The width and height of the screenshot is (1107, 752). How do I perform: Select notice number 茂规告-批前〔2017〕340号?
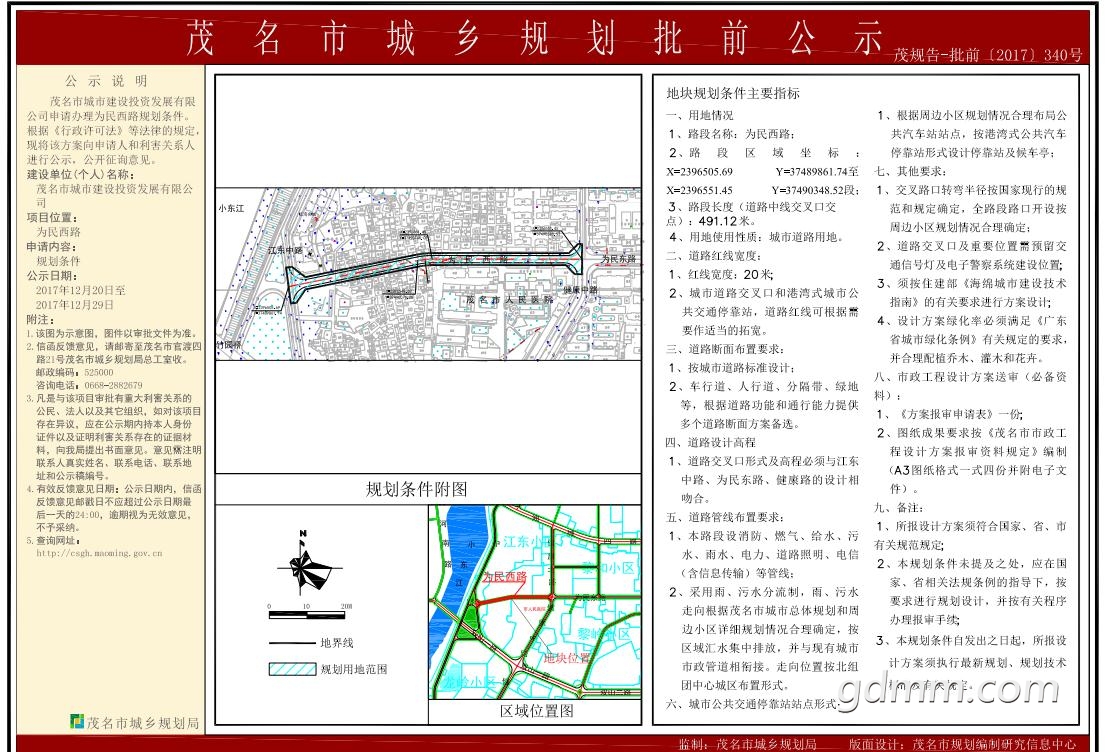[x=988, y=54]
